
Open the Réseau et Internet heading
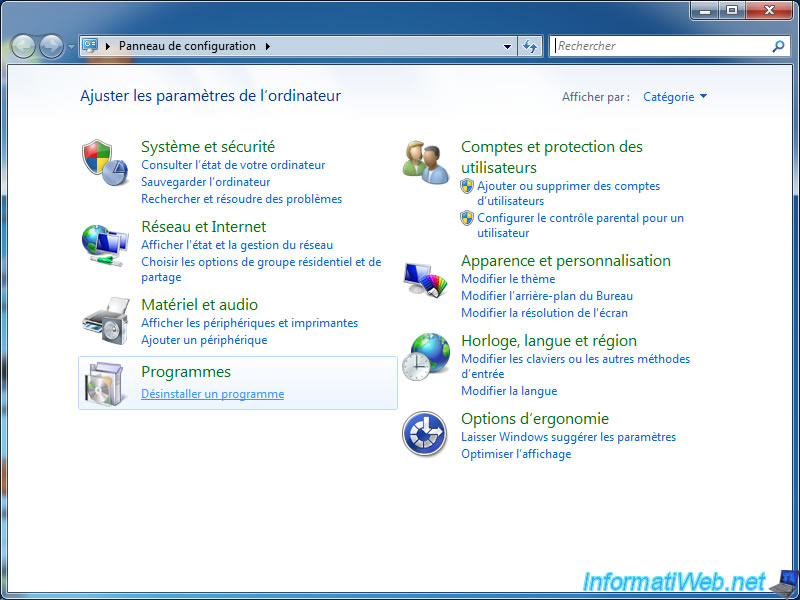point(204,226)
